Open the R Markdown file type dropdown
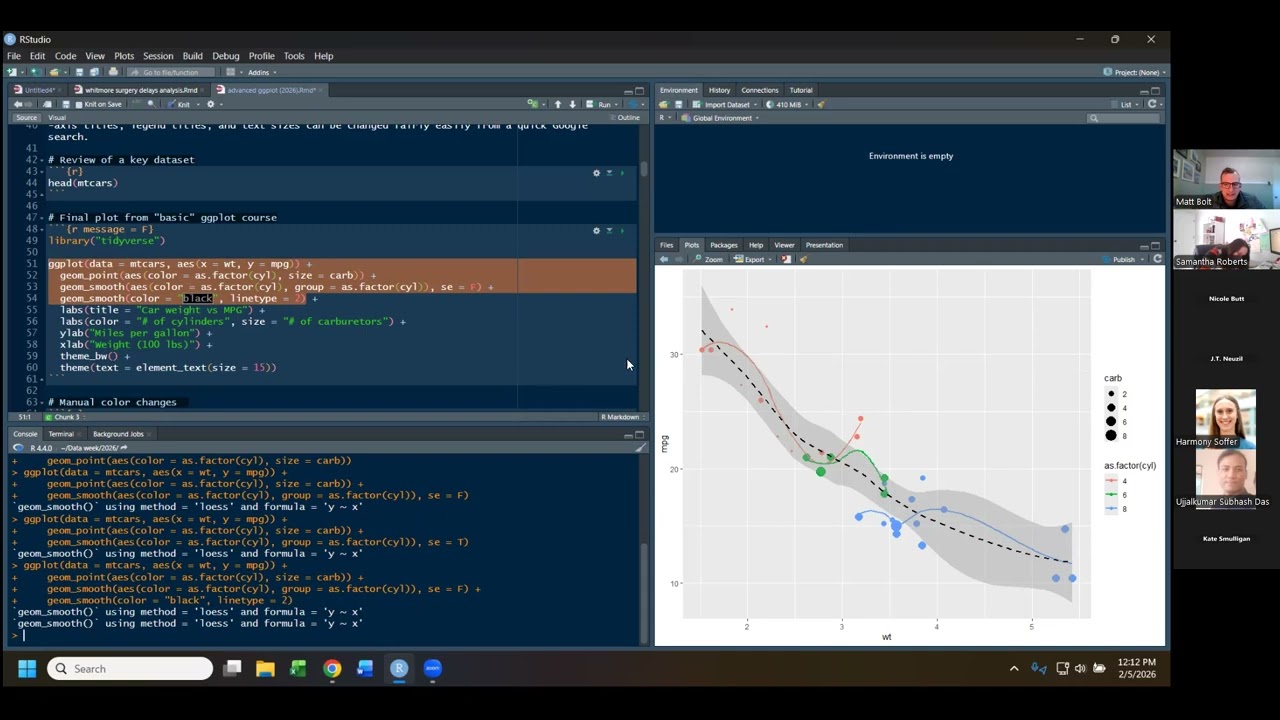The image size is (1280, 720). [621, 417]
